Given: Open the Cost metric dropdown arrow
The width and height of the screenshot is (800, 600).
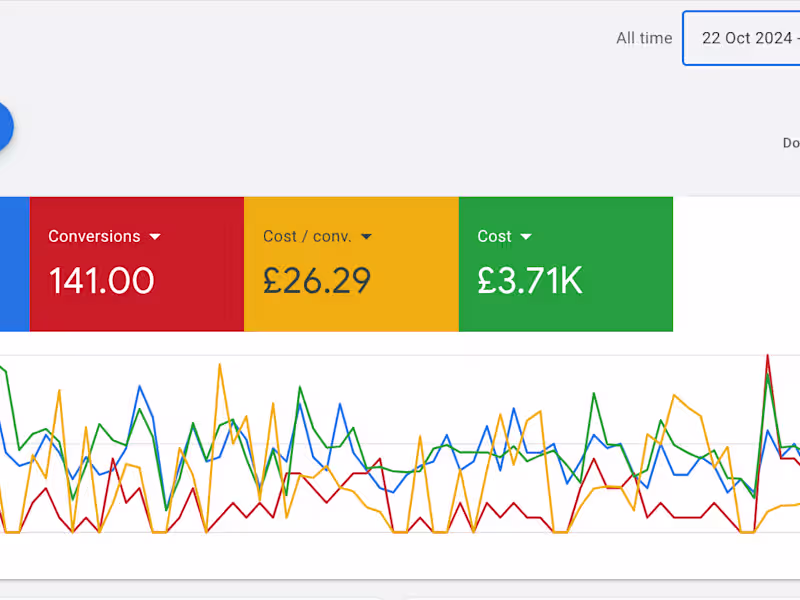Looking at the screenshot, I should 526,237.
